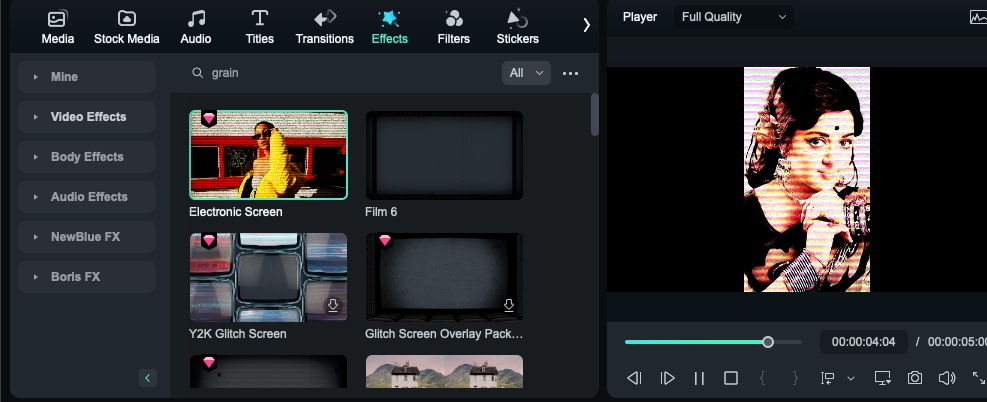This screenshot has width=987, height=402.
Task: Click the current timecode 00:00:04:04
Action: tap(863, 342)
